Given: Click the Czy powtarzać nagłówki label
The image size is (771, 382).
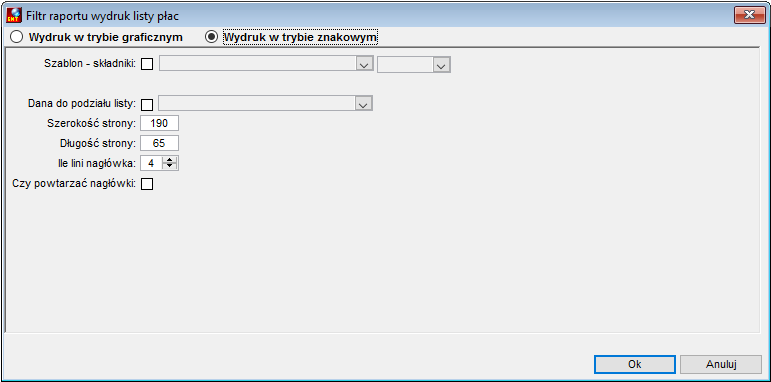Looking at the screenshot, I should coord(74,184).
